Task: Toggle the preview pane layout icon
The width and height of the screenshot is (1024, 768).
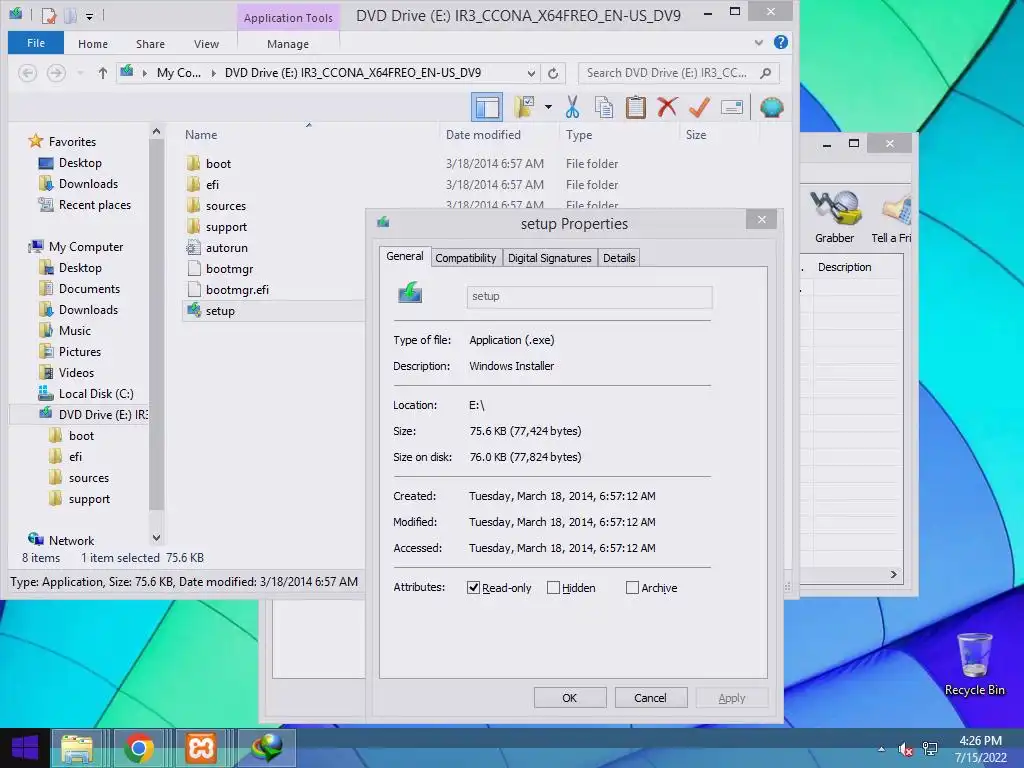Action: (487, 107)
